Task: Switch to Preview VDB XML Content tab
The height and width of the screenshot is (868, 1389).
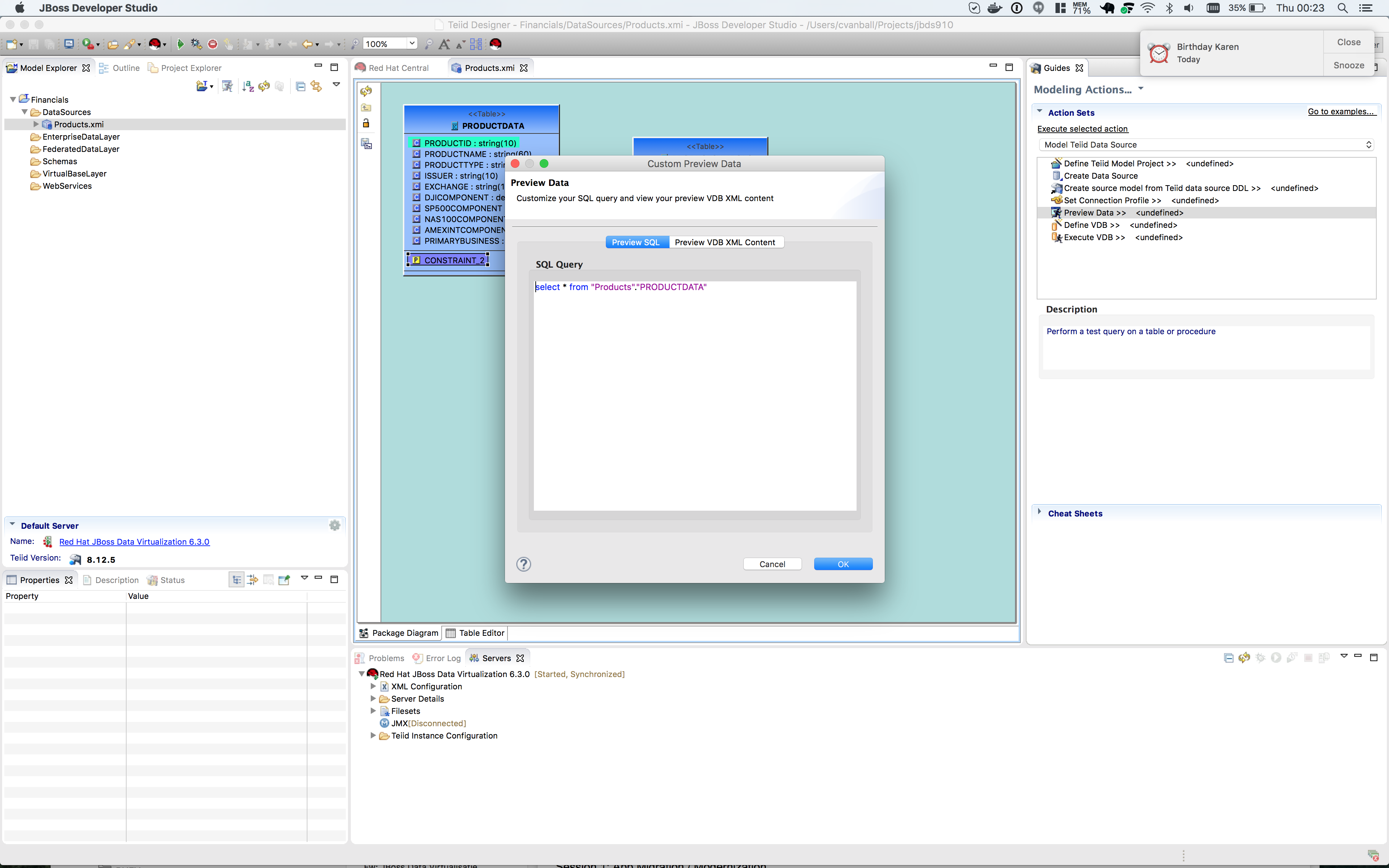Action: [725, 242]
